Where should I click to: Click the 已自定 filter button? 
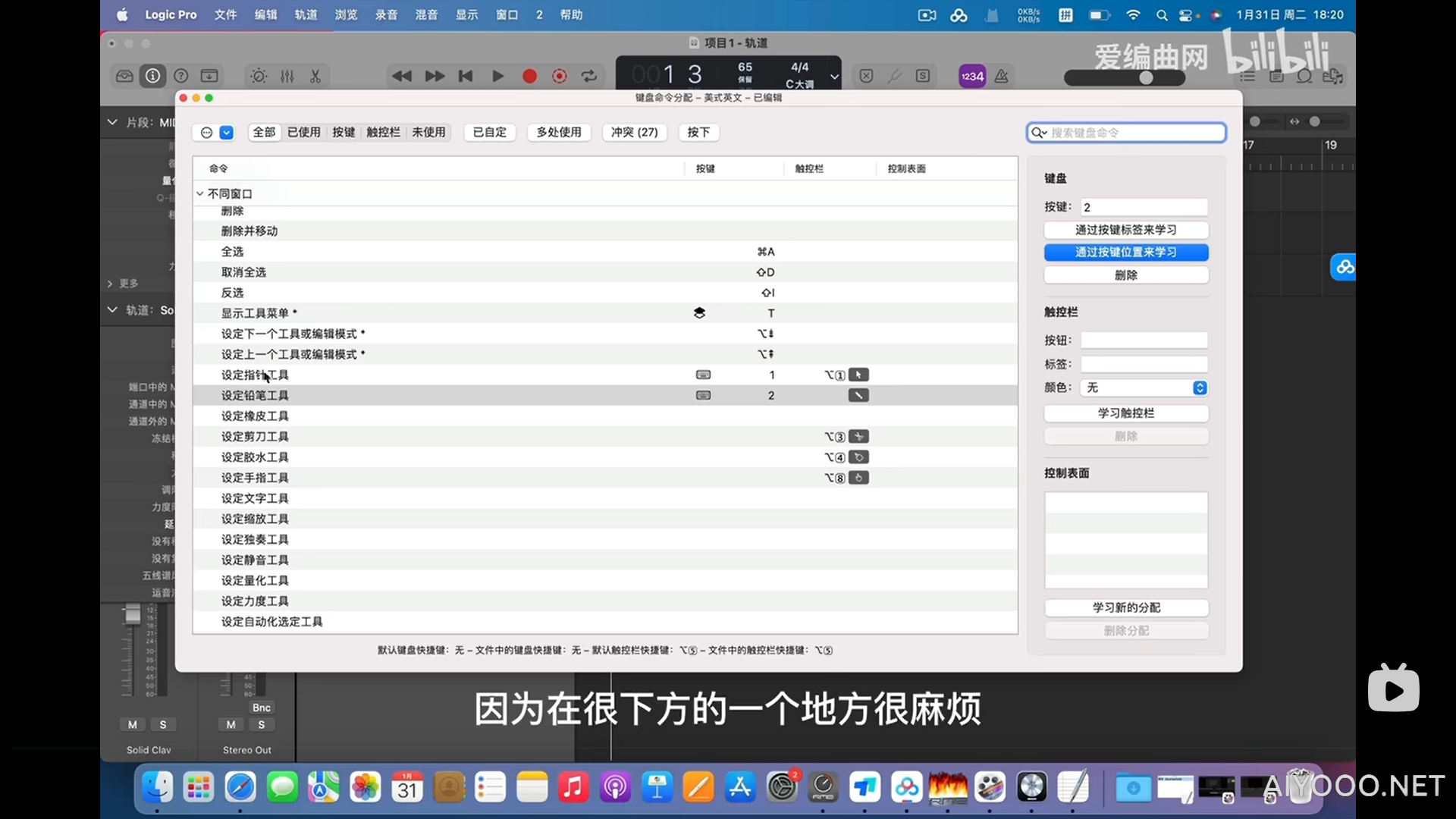click(x=490, y=133)
